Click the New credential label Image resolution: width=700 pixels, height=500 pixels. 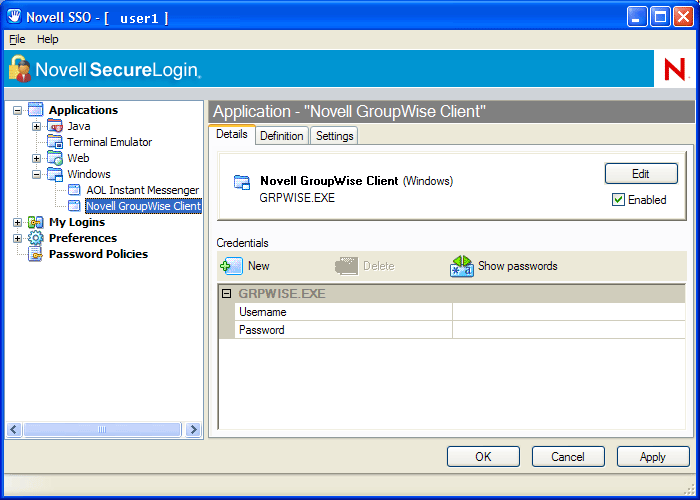(258, 266)
